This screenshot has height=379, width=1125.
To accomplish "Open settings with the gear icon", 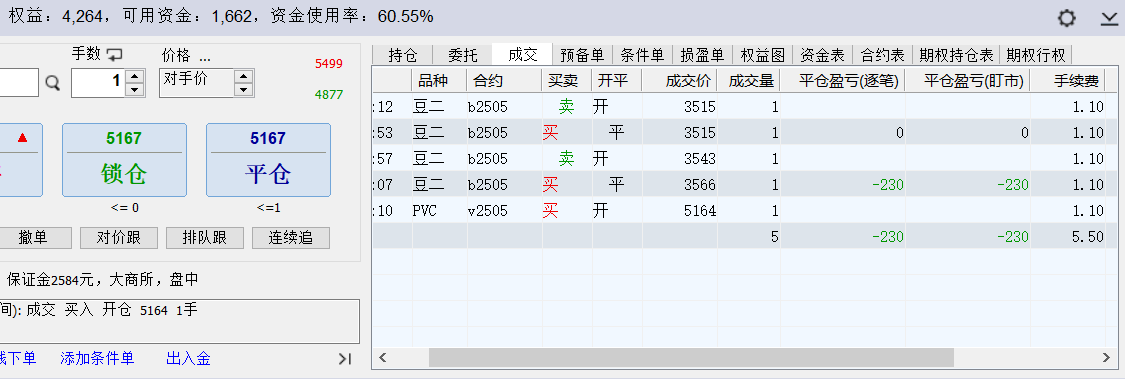I will pos(1067,18).
